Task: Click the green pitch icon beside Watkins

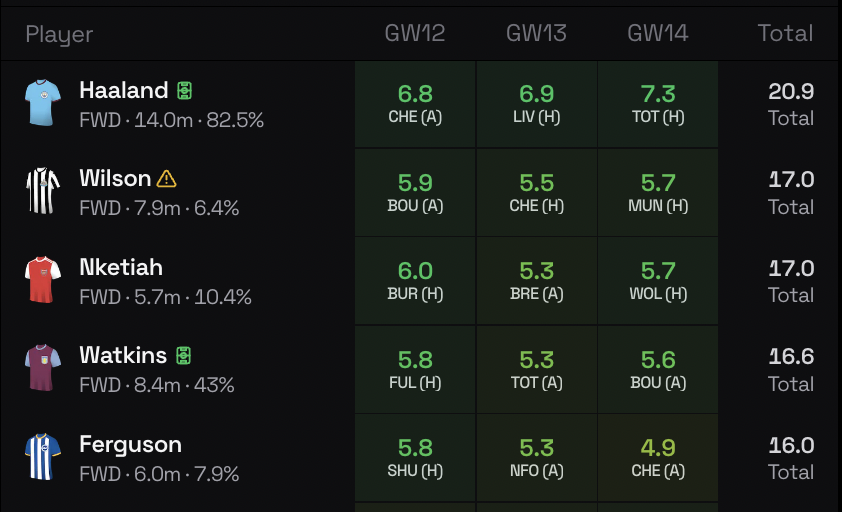Action: (x=183, y=356)
